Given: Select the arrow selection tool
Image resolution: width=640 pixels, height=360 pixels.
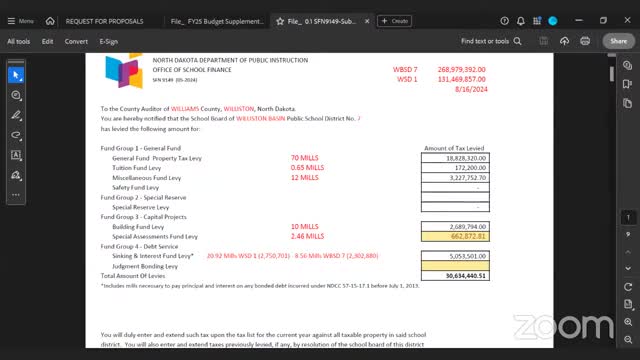Looking at the screenshot, I should coord(16,75).
